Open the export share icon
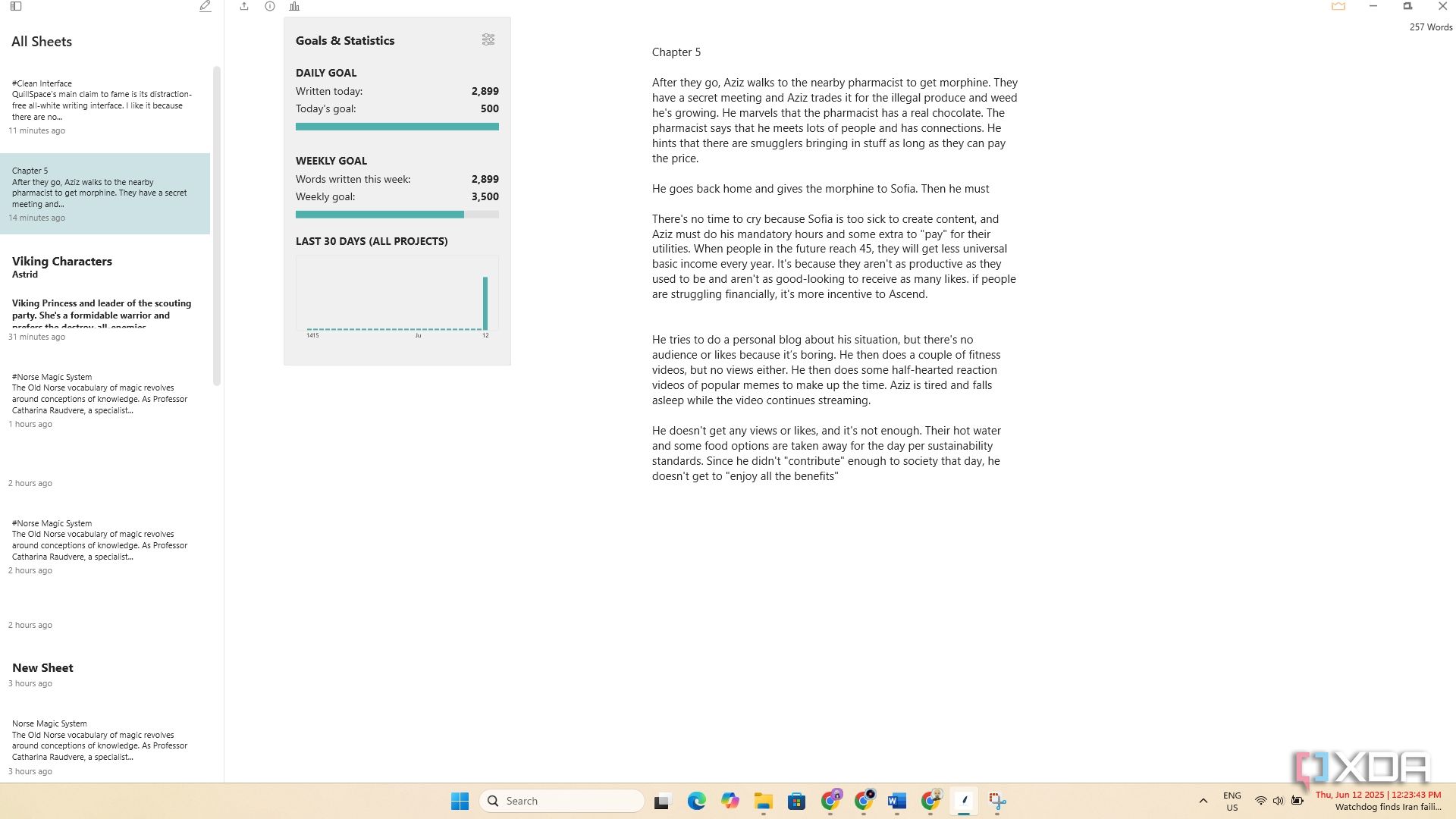This screenshot has height=819, width=1456. [244, 6]
